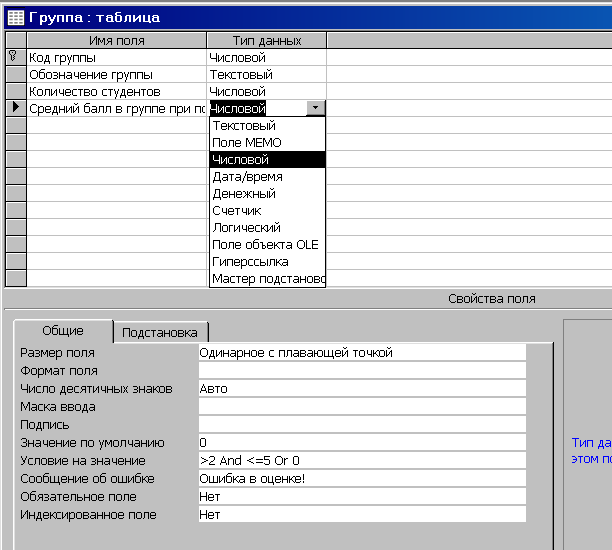This screenshot has height=550, width=612.
Task: Click the Сообщение об ошибке field
Action: [362, 479]
